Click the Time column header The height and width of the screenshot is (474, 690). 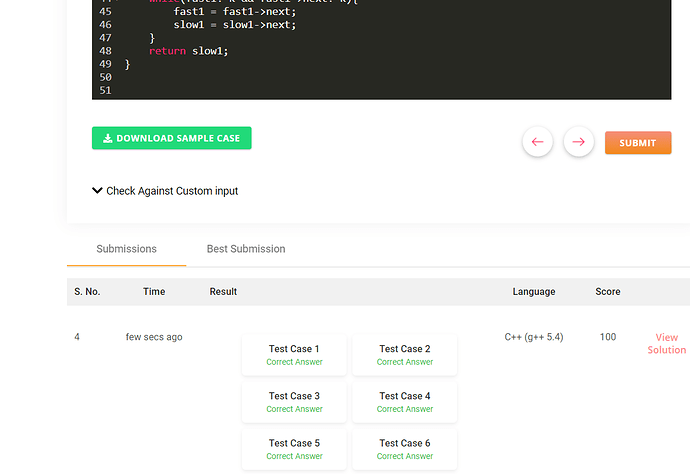tap(154, 292)
